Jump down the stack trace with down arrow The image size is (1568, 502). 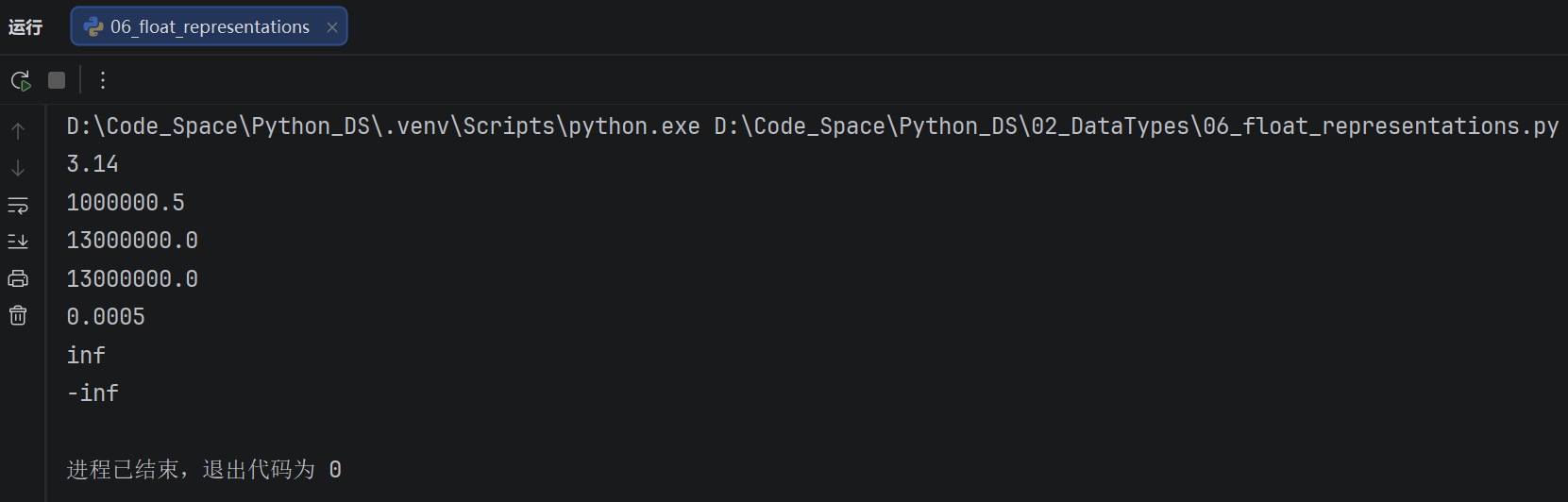click(x=18, y=168)
